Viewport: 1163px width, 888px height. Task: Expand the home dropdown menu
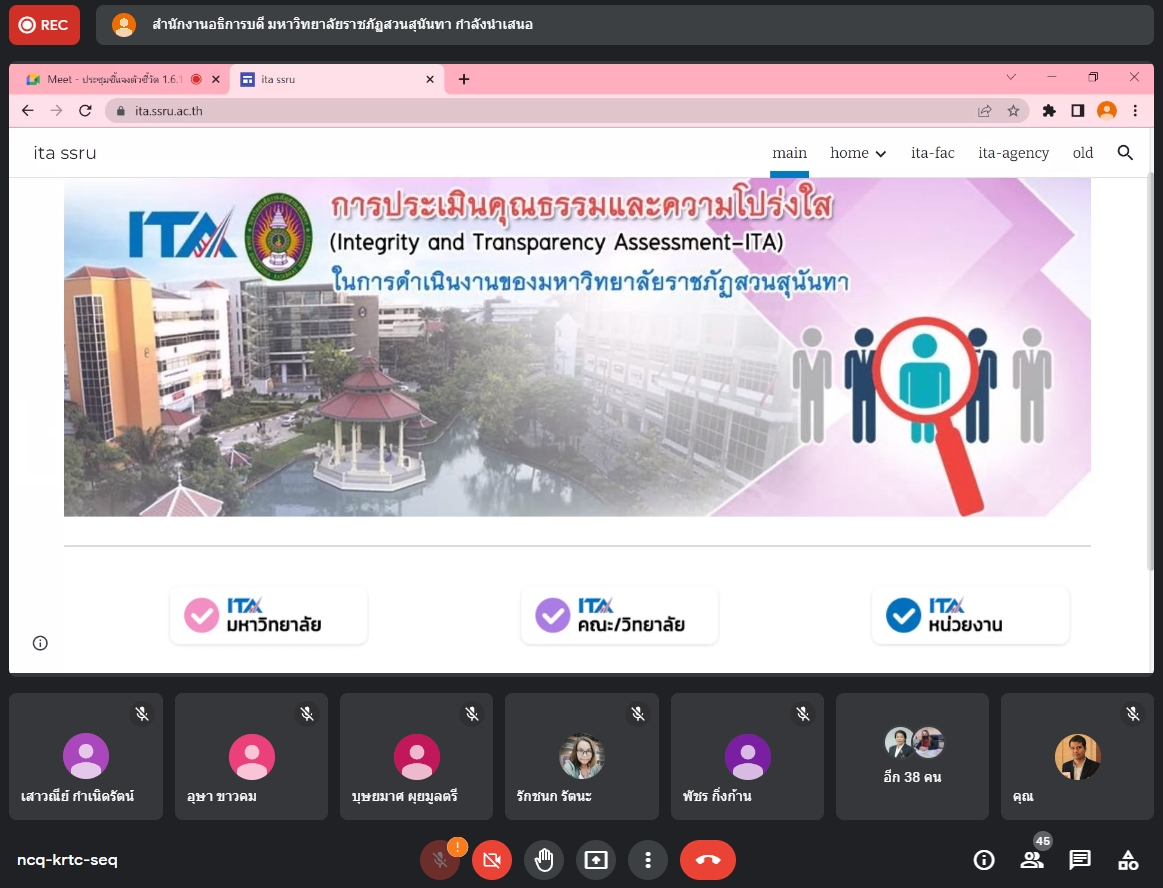(x=858, y=153)
